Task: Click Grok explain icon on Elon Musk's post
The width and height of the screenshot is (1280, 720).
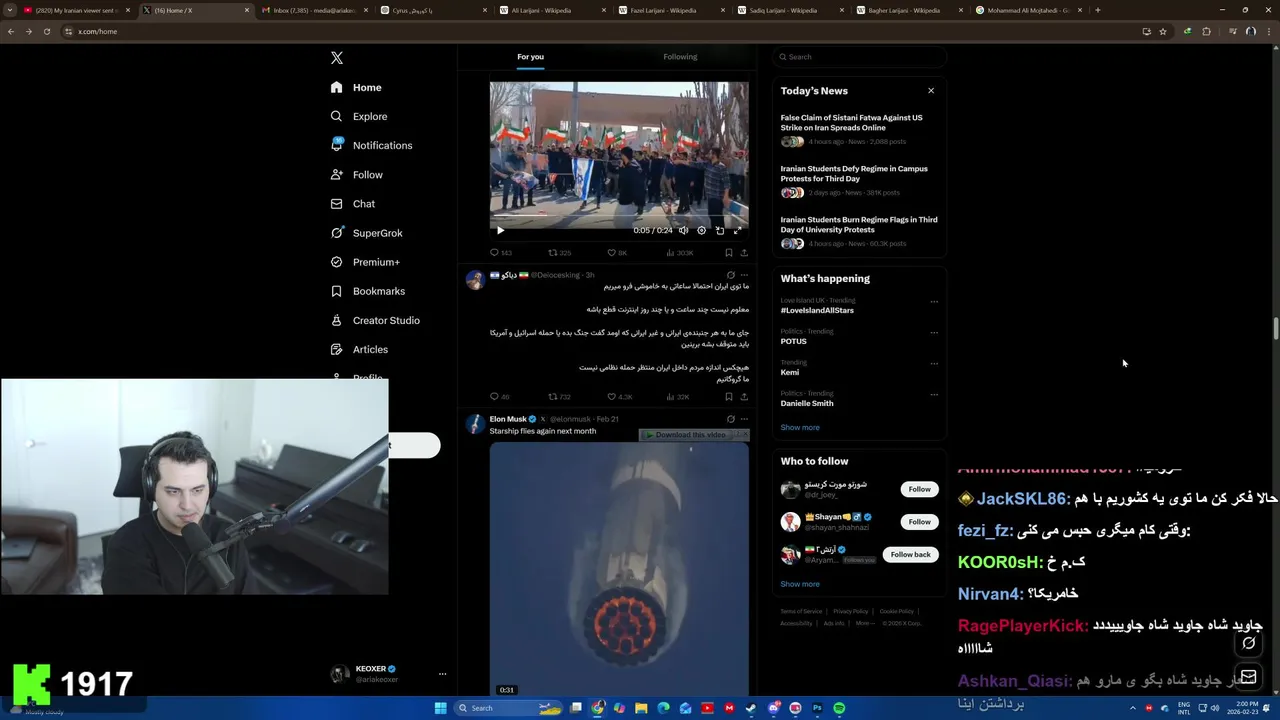Action: (730, 419)
